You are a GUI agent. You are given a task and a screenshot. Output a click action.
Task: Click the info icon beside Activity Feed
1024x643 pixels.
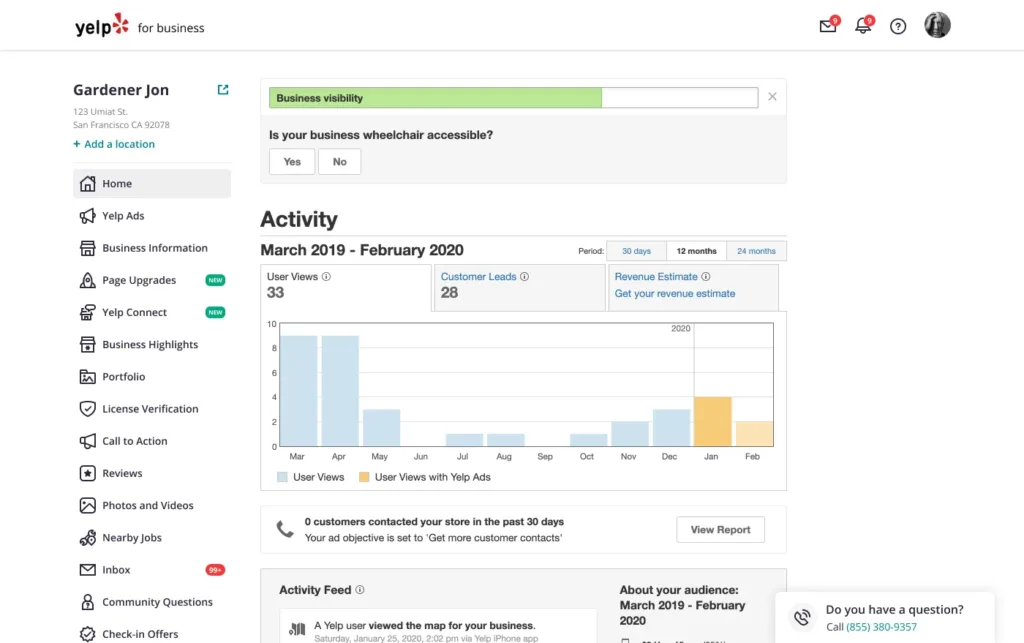pyautogui.click(x=360, y=589)
